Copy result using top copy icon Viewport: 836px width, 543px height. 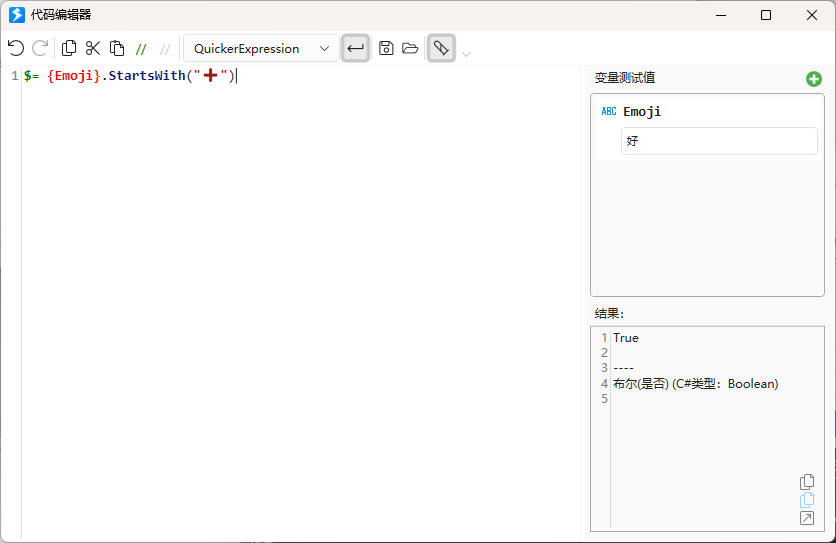coord(807,482)
